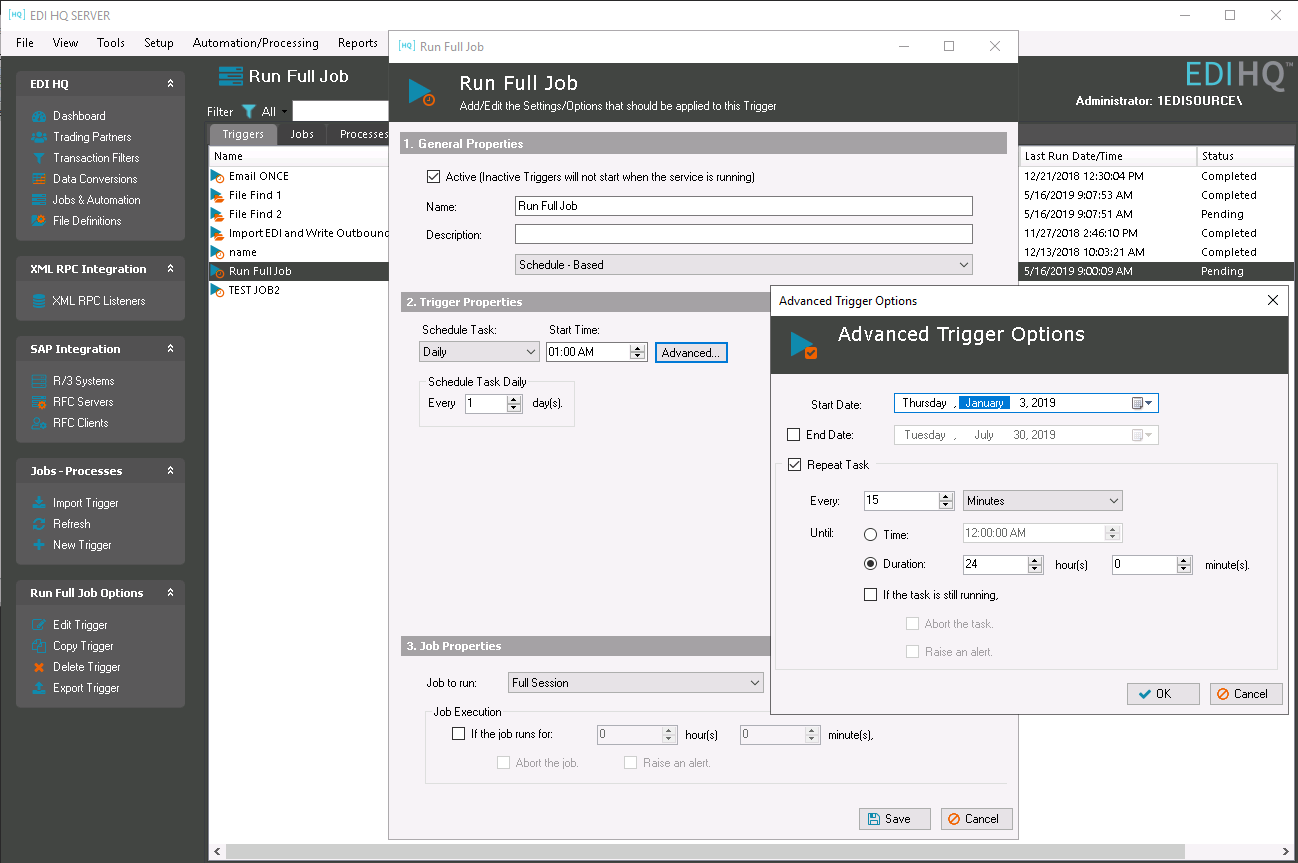Viewport: 1298px width, 863px height.
Task: Click Save in Run Full Job dialog
Action: tap(894, 819)
